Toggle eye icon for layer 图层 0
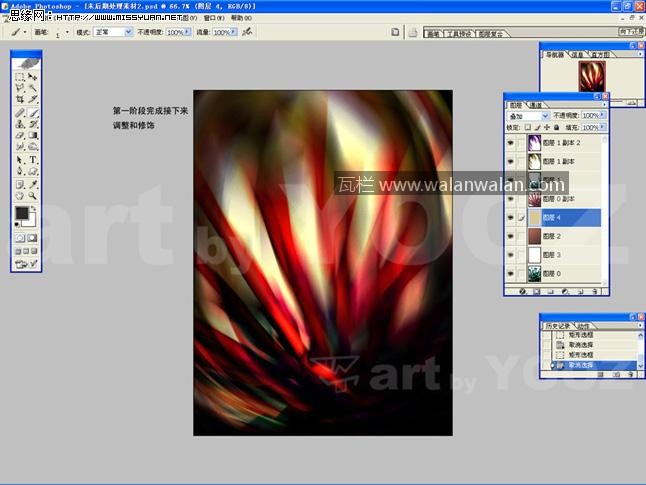The image size is (646, 485). 511,273
